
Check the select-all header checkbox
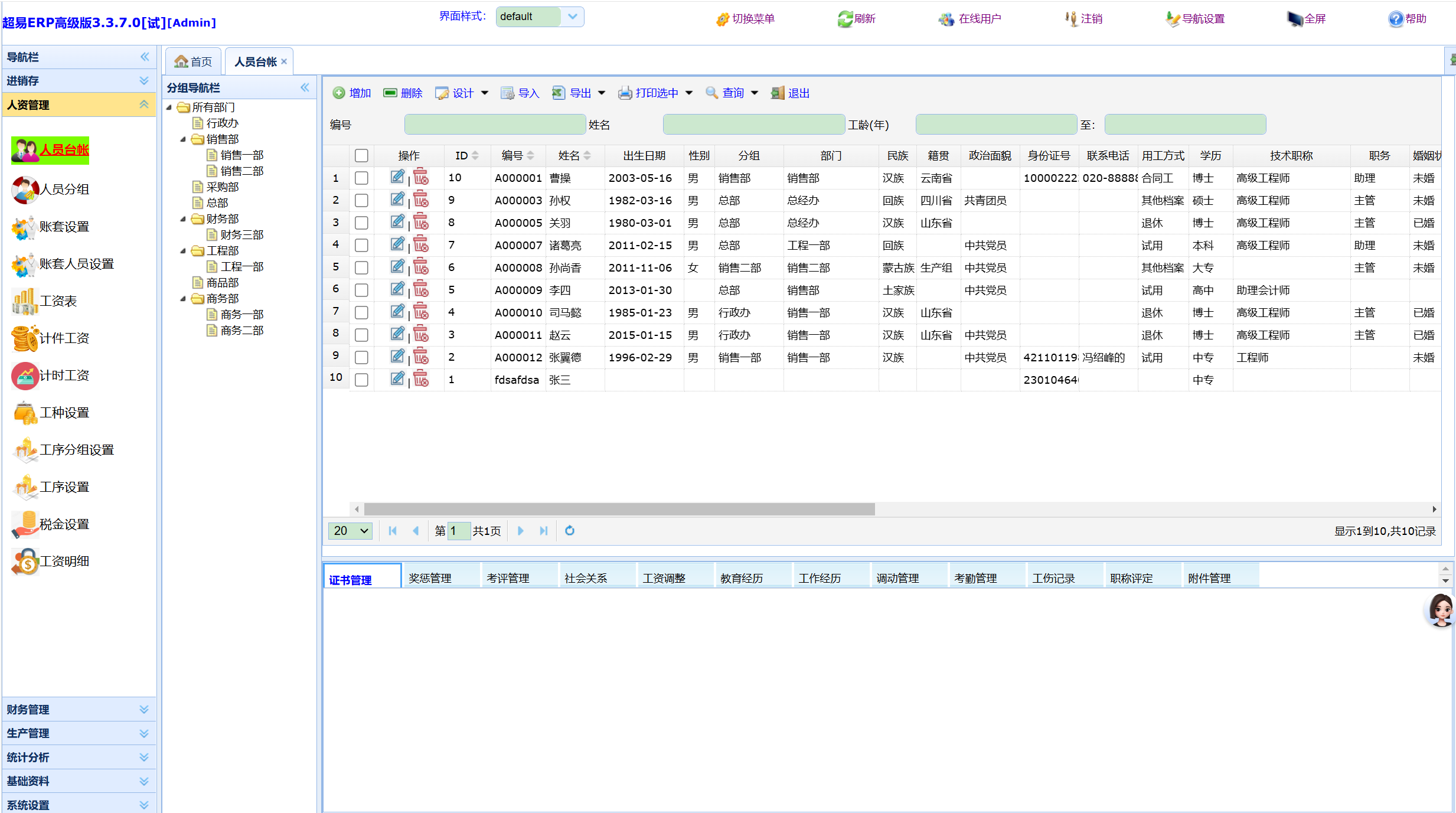click(x=361, y=156)
